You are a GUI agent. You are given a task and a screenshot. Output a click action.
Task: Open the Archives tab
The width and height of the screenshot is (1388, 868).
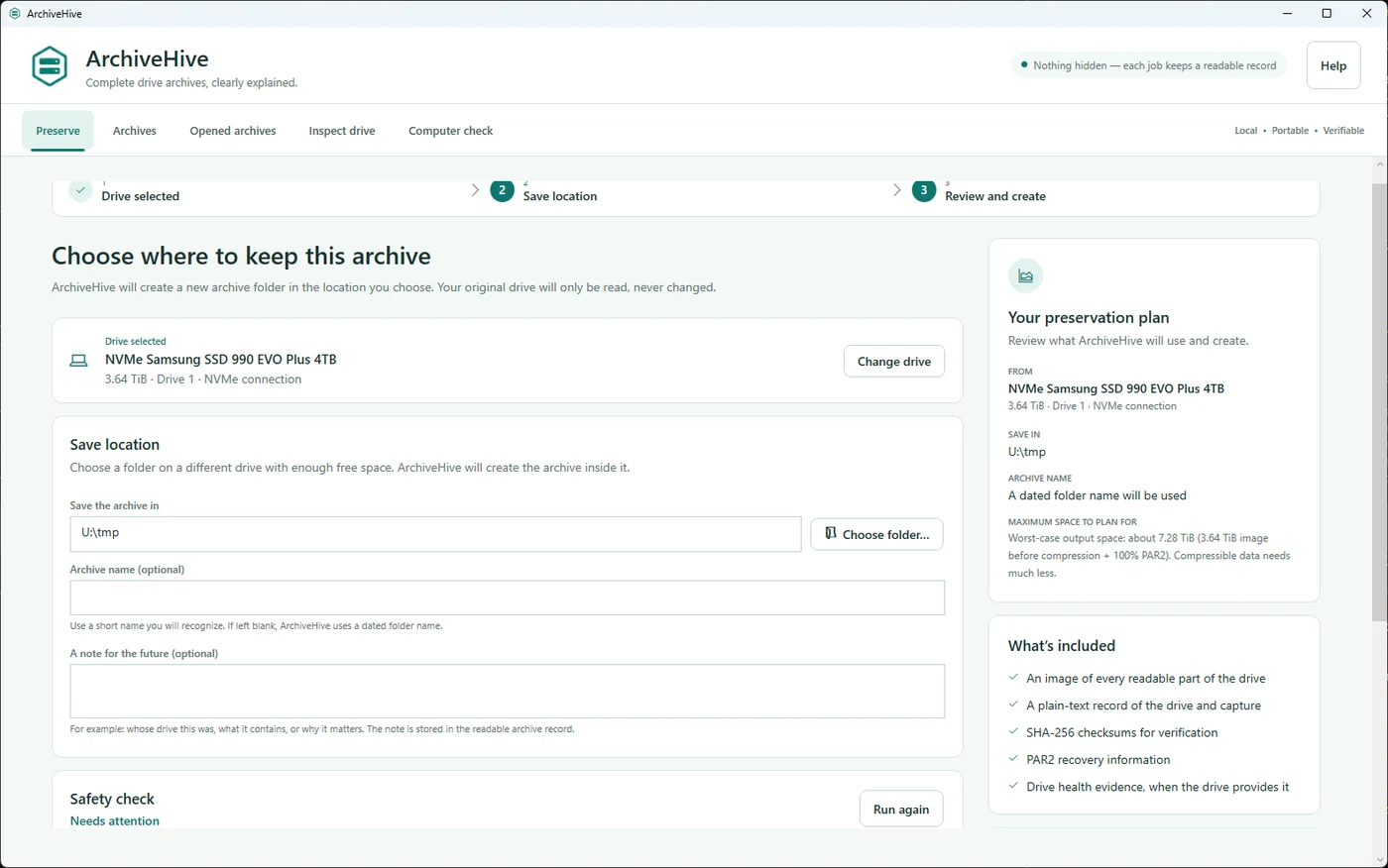tap(135, 131)
